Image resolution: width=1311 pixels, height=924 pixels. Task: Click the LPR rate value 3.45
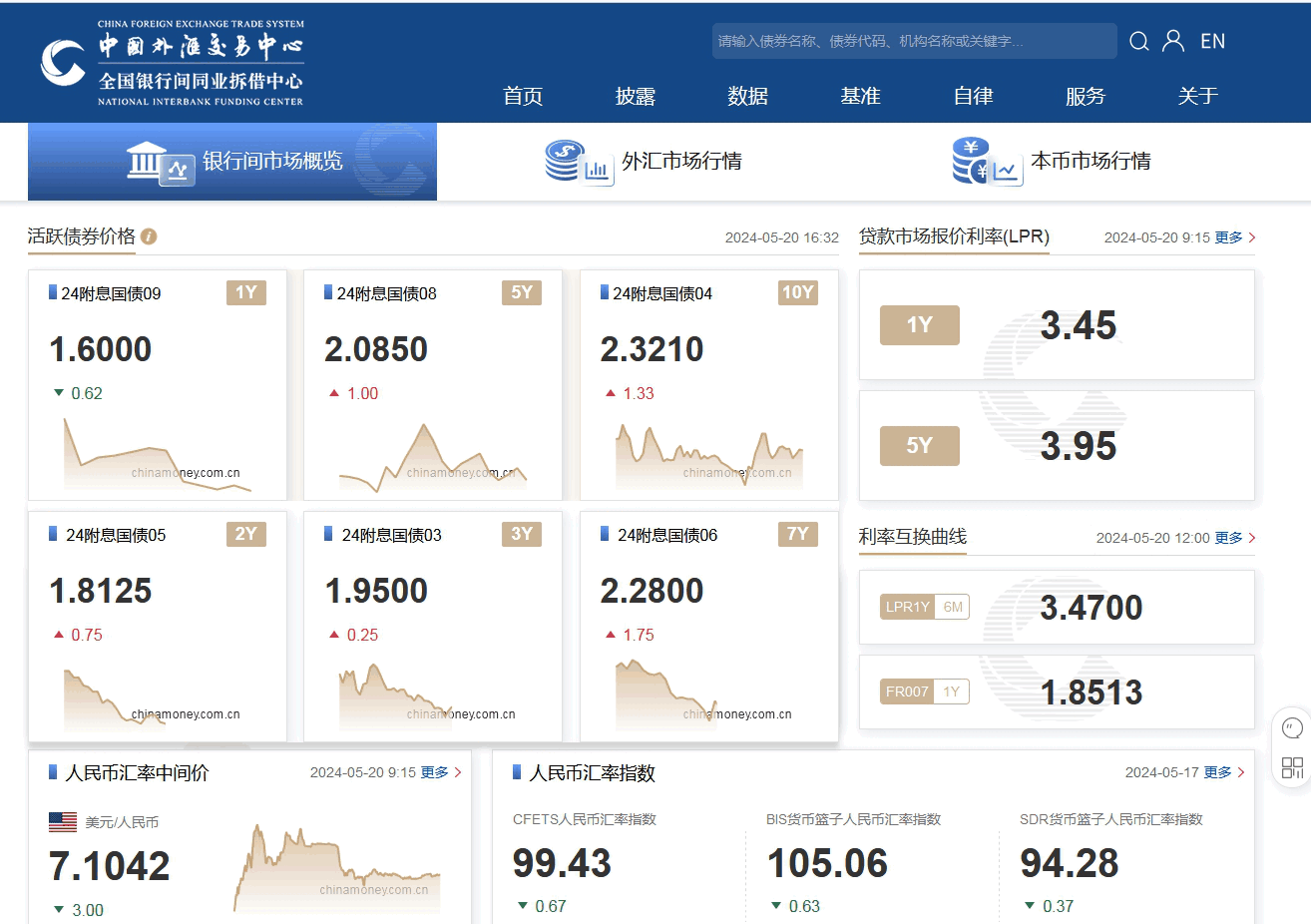(x=1079, y=326)
